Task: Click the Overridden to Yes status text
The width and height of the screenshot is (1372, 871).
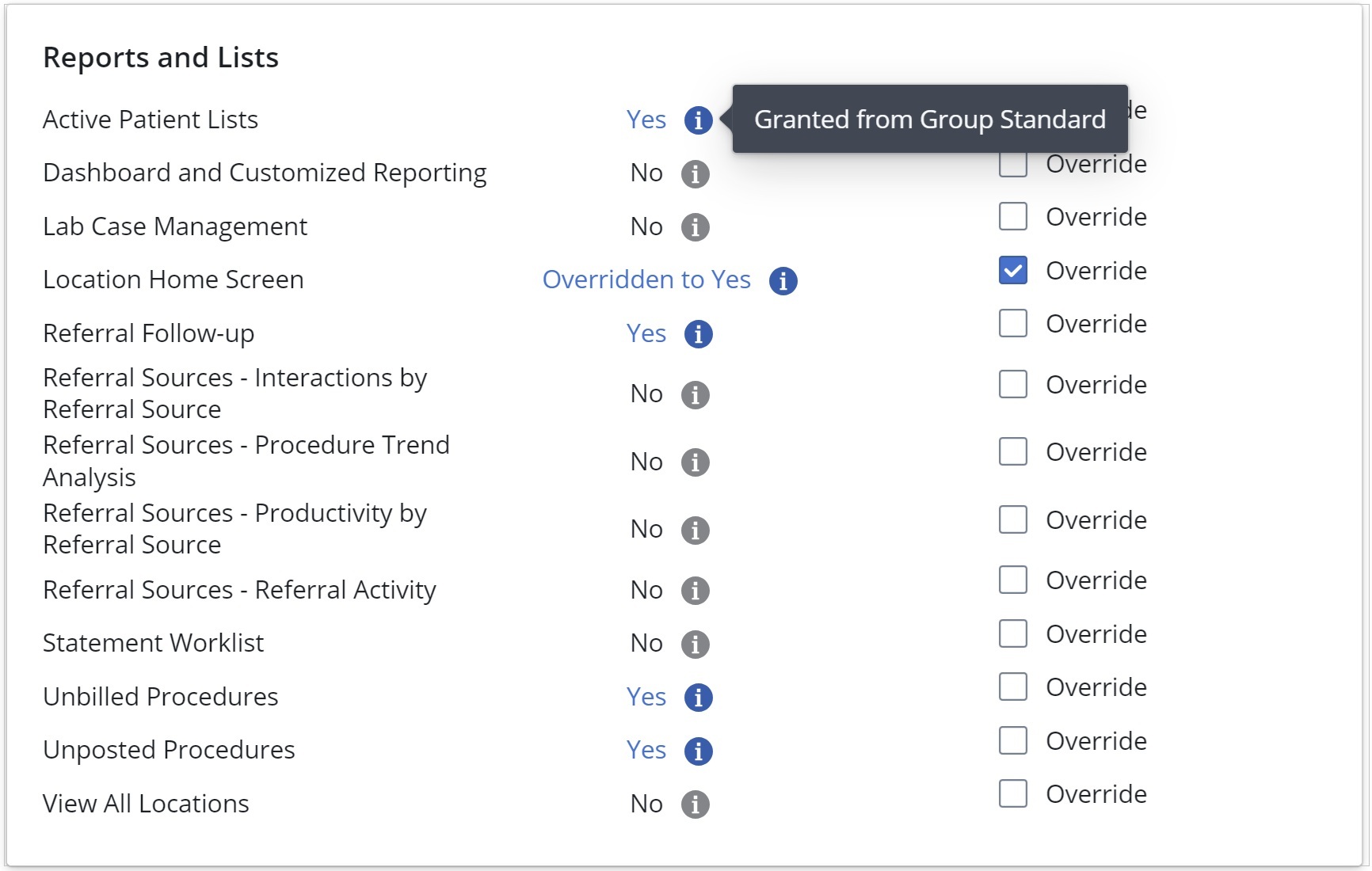Action: (646, 280)
